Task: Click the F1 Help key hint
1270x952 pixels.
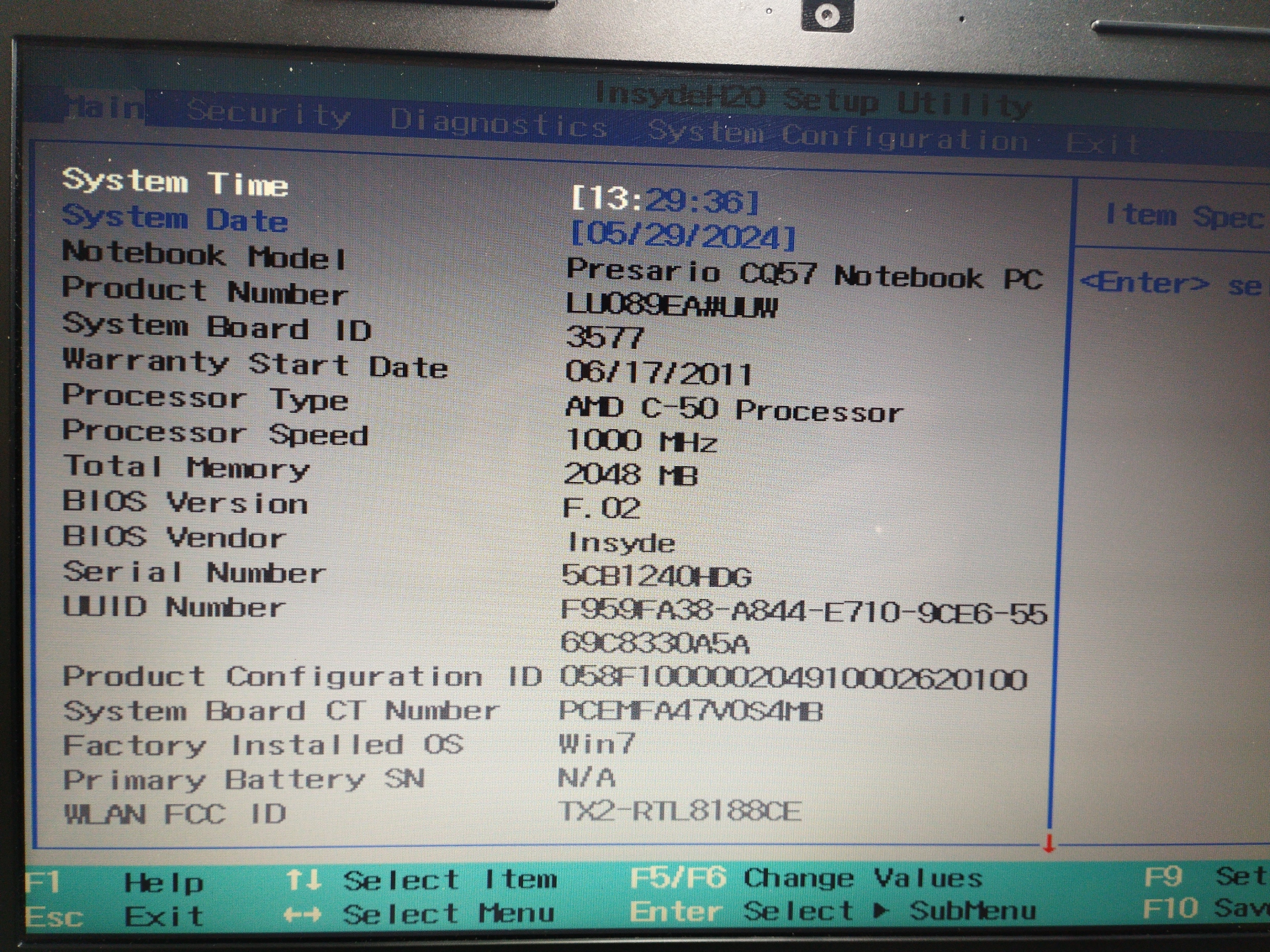Action: point(114,883)
